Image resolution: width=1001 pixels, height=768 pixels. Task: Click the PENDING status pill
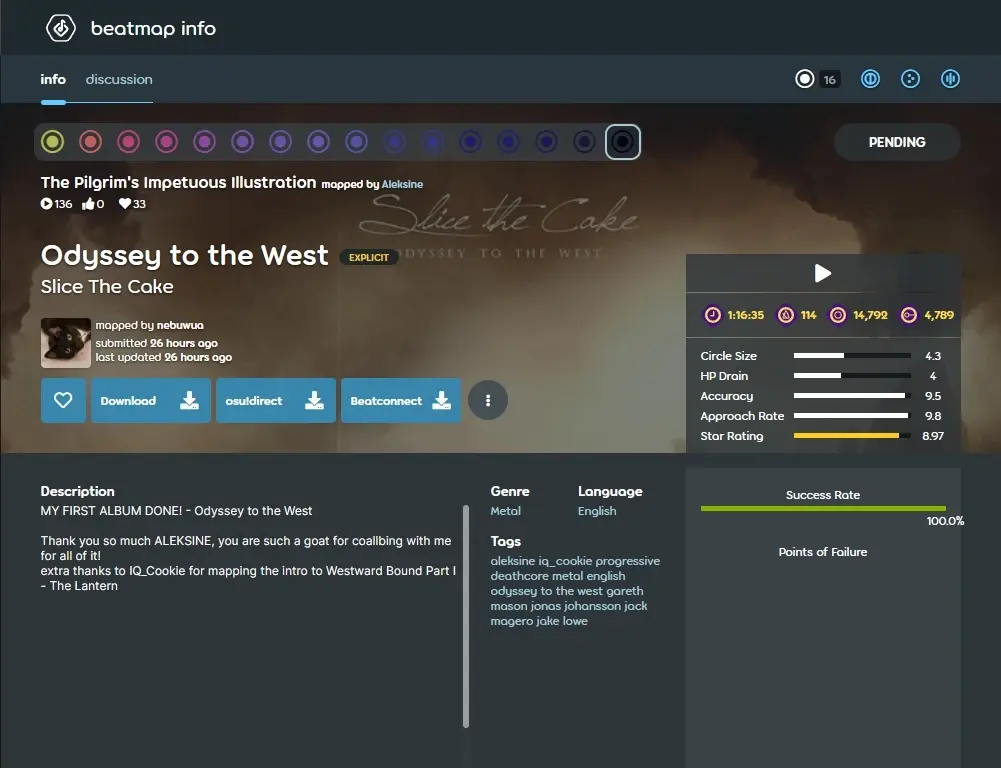(896, 142)
